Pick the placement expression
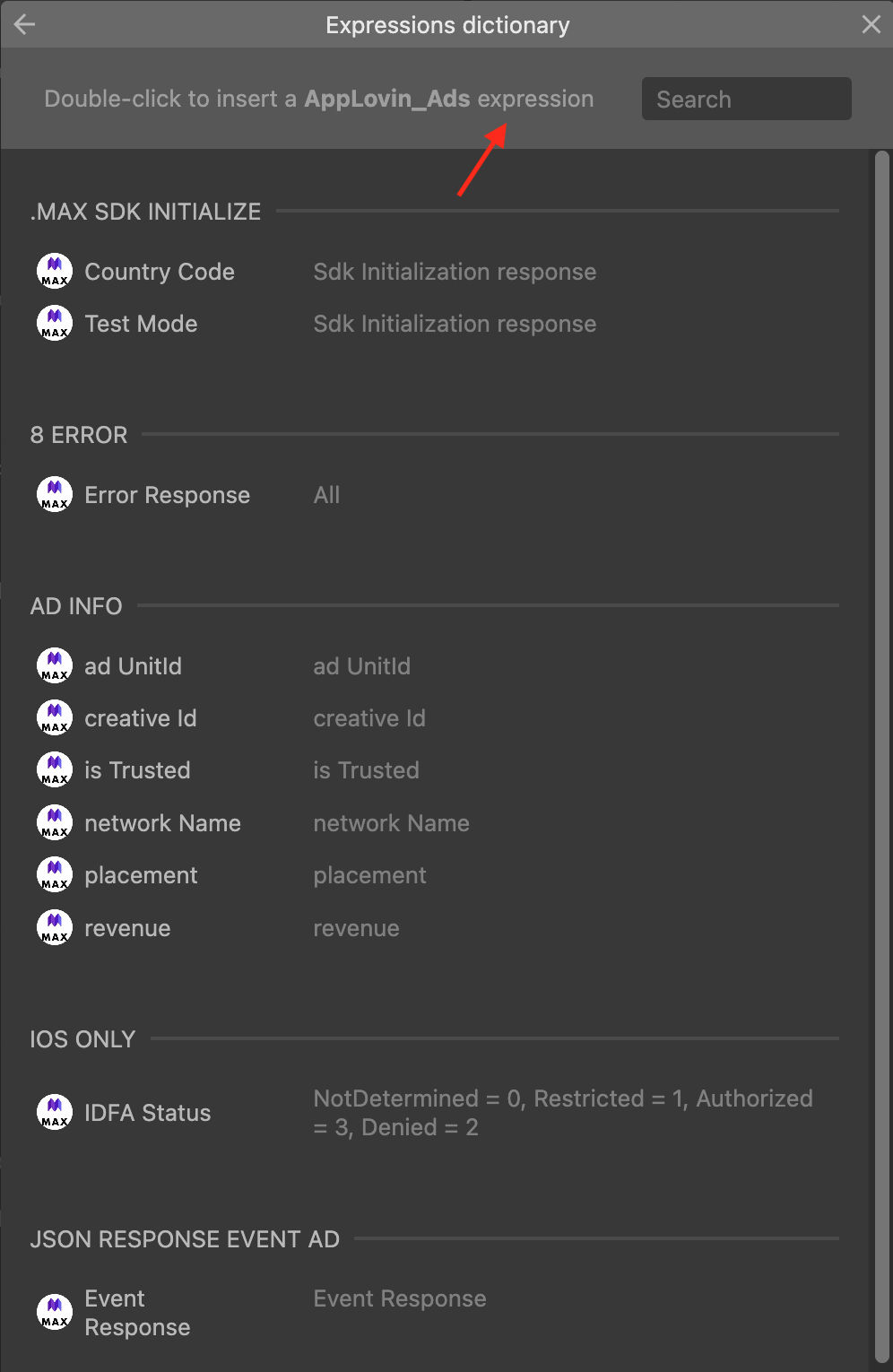 point(141,875)
